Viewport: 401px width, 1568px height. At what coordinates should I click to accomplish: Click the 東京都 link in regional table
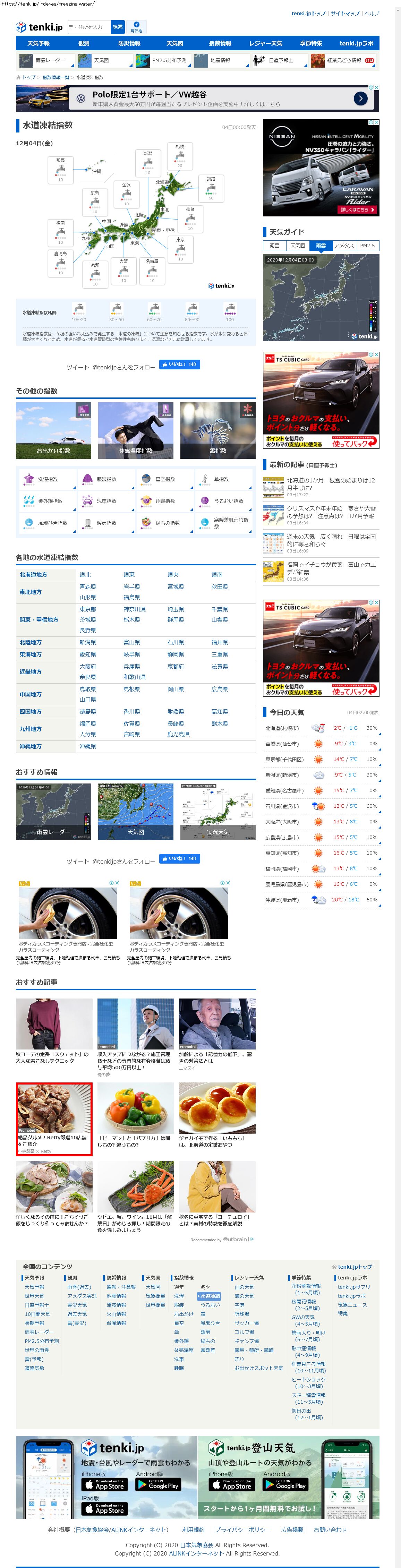point(88,609)
